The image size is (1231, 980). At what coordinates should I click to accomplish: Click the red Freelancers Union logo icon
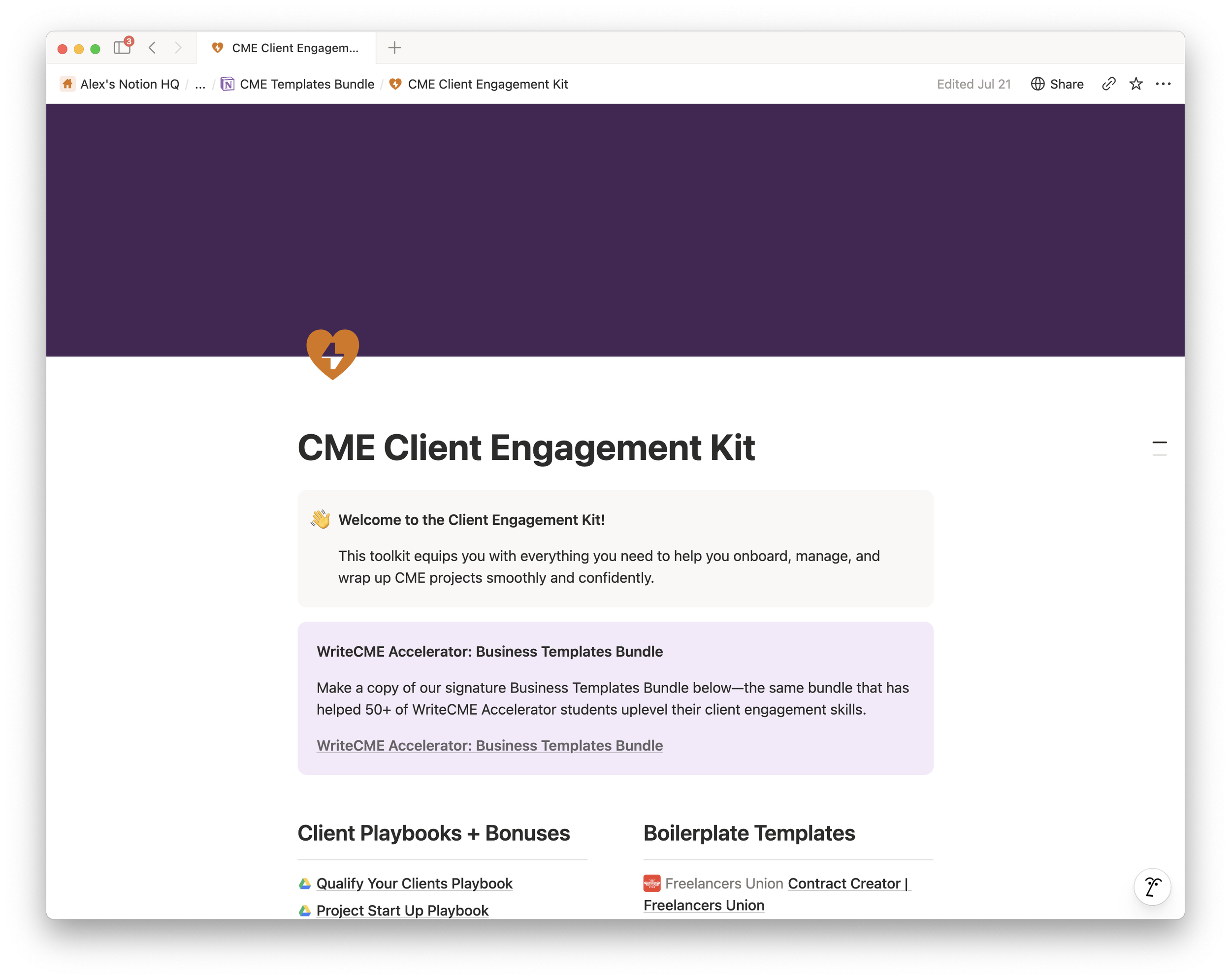652,883
